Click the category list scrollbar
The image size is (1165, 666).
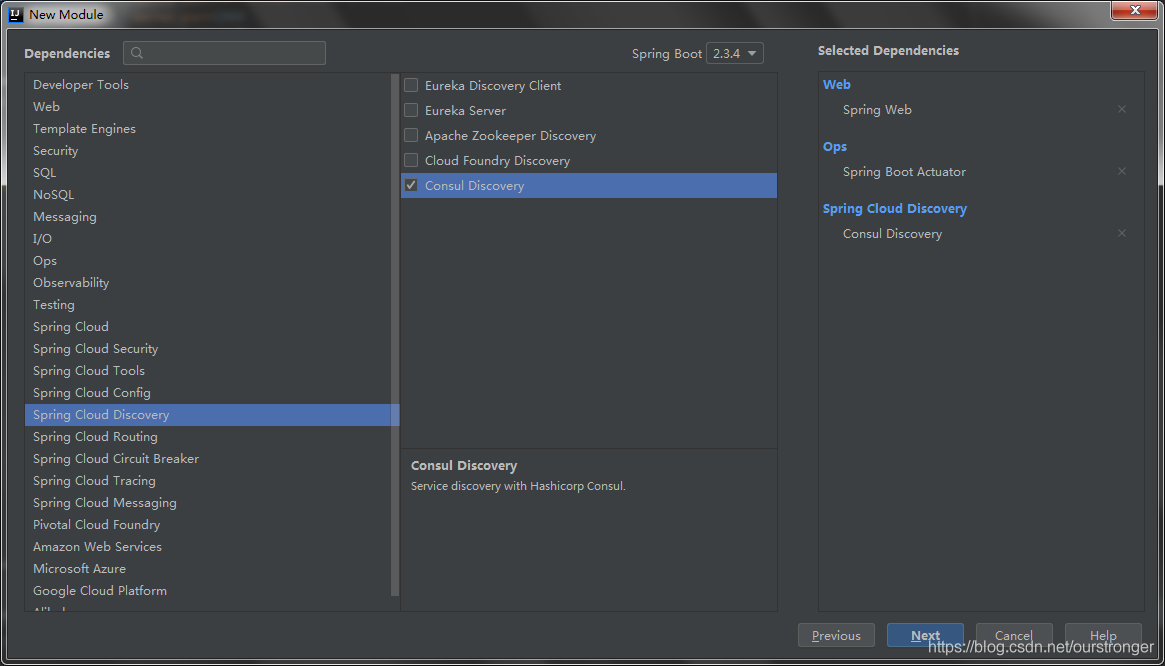tap(395, 334)
